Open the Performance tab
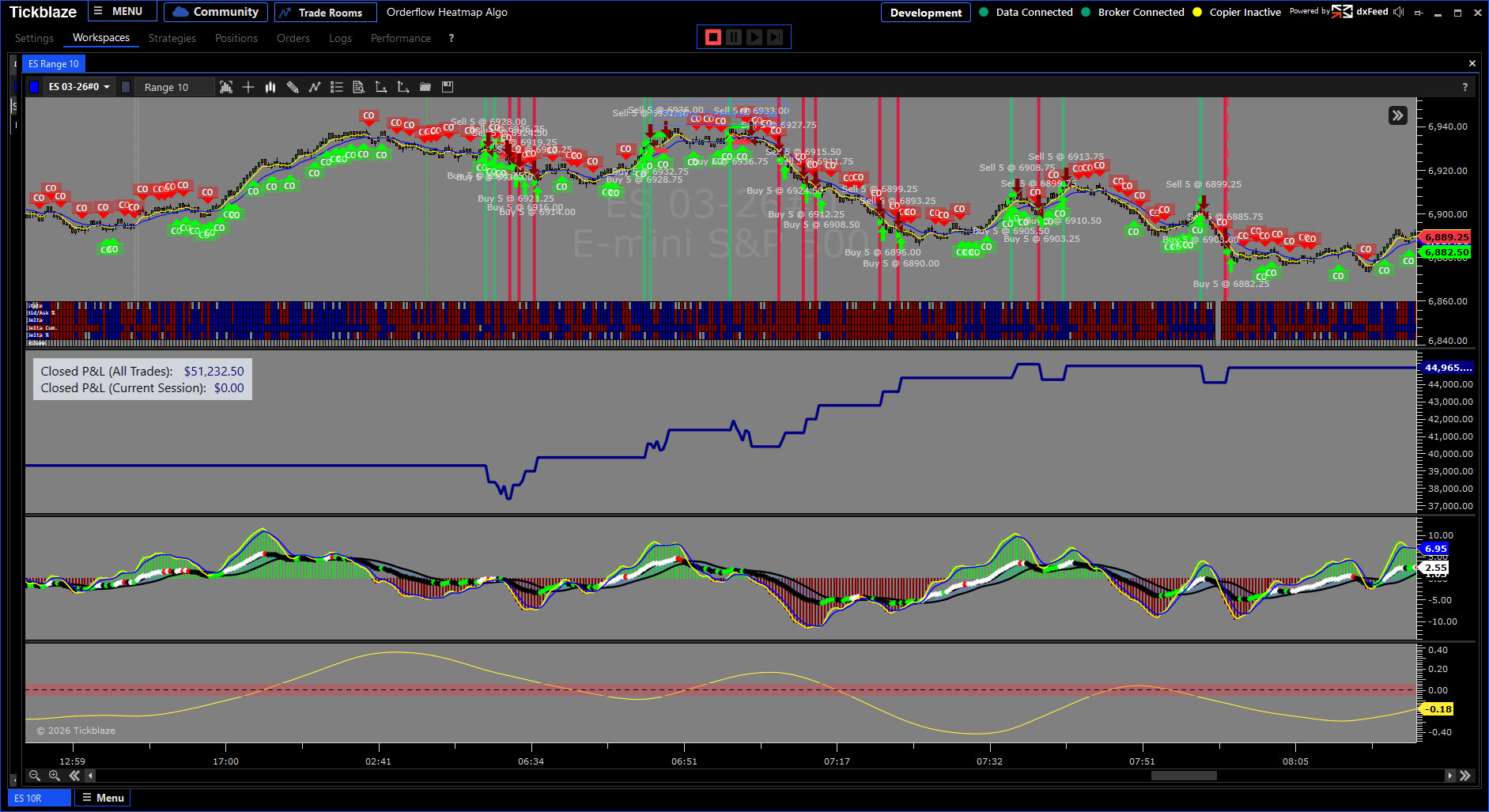Screen dimensions: 1489x812 tap(400, 38)
